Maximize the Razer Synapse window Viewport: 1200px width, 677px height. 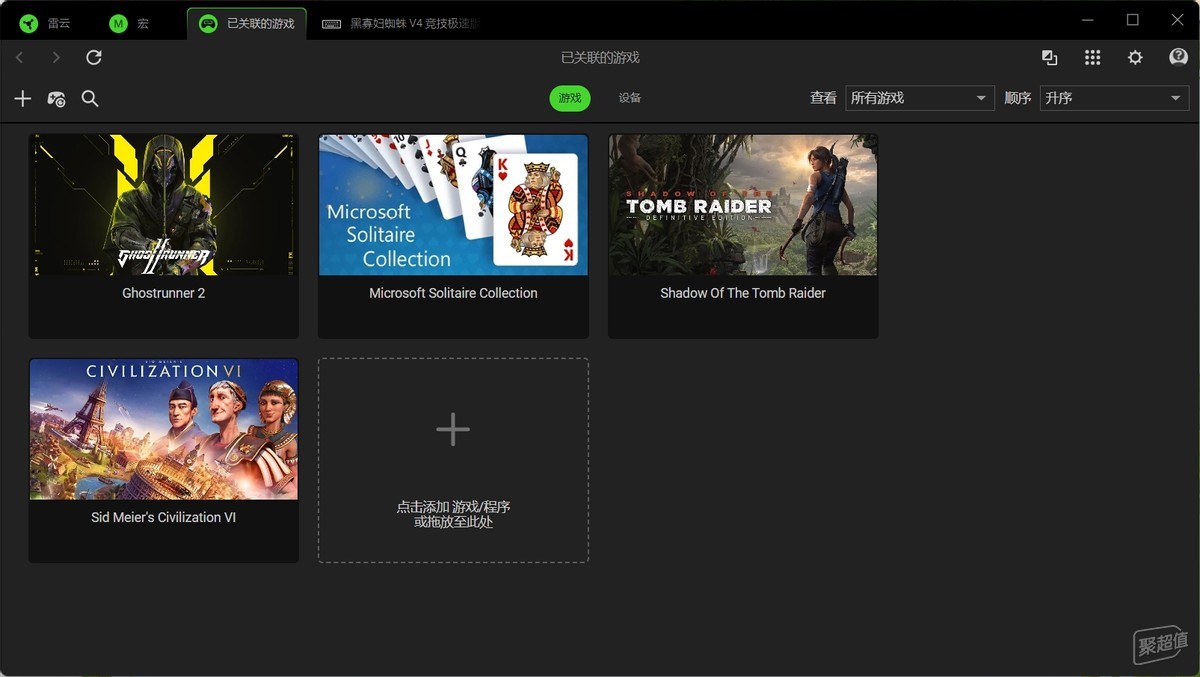coord(1133,20)
